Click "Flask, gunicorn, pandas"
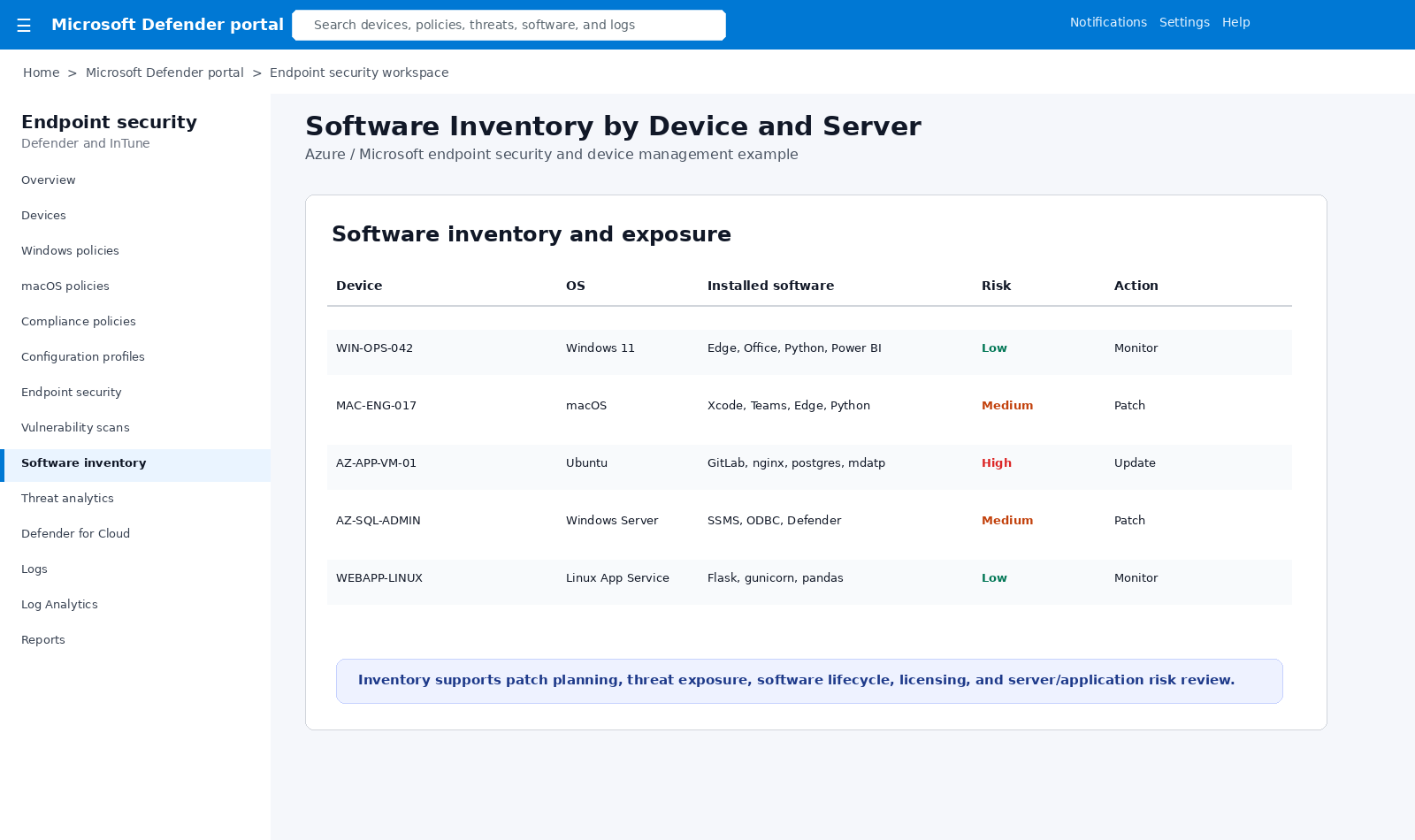Image resolution: width=1415 pixels, height=840 pixels. pyautogui.click(x=776, y=578)
